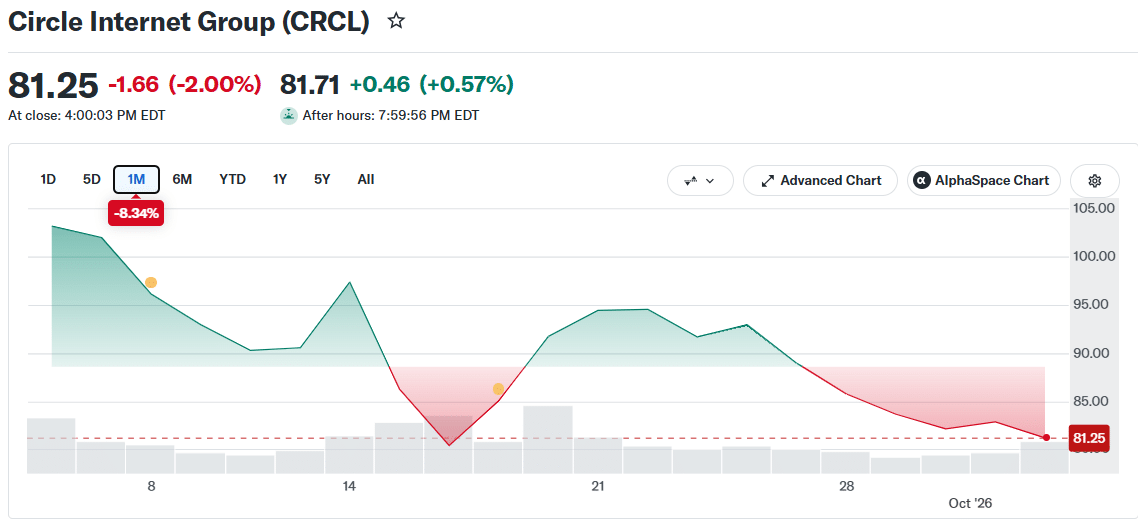Click the Circle Internet Group (CRCL) title

click(189, 22)
